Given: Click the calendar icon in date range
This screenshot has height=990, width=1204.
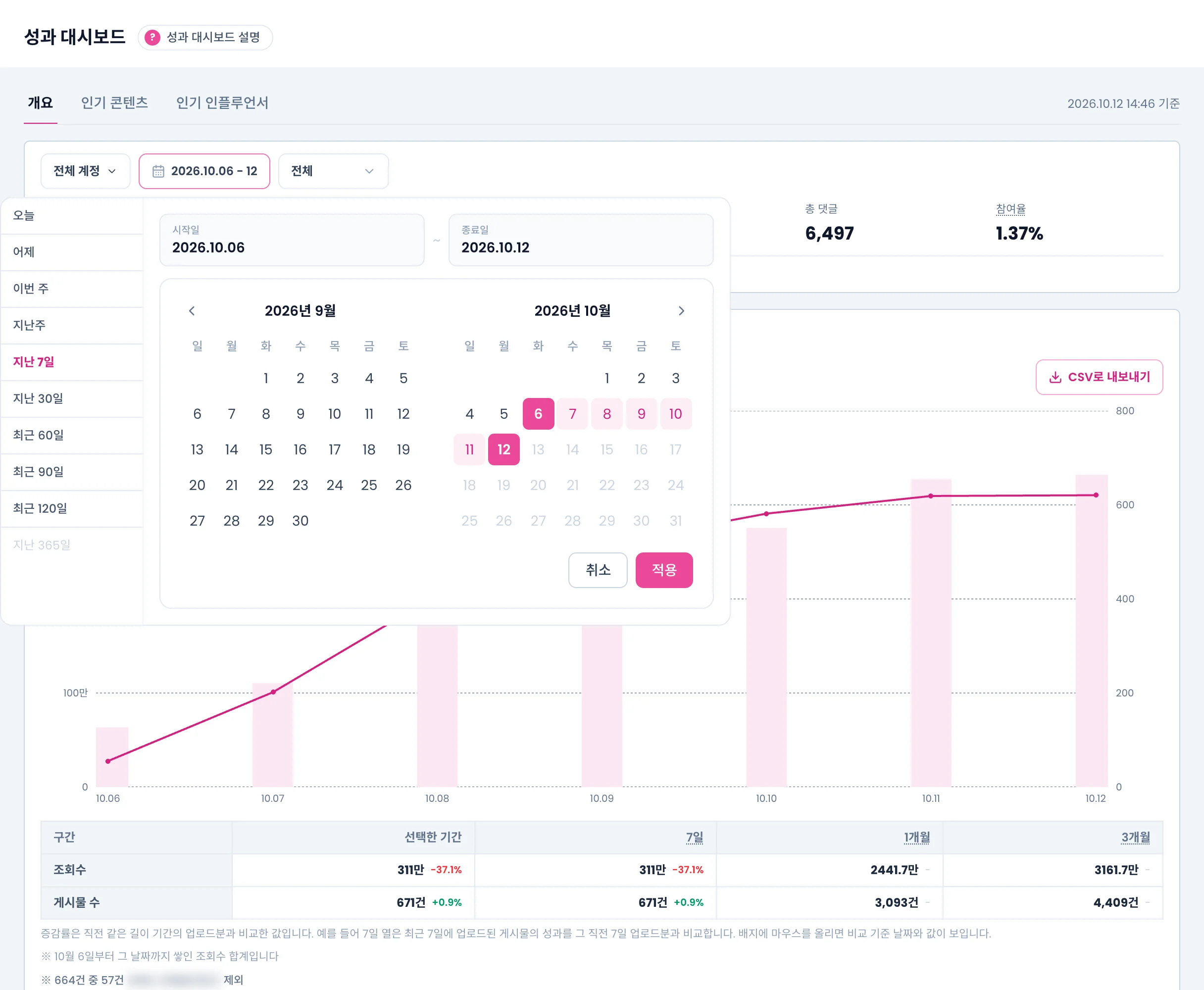Looking at the screenshot, I should (x=158, y=171).
